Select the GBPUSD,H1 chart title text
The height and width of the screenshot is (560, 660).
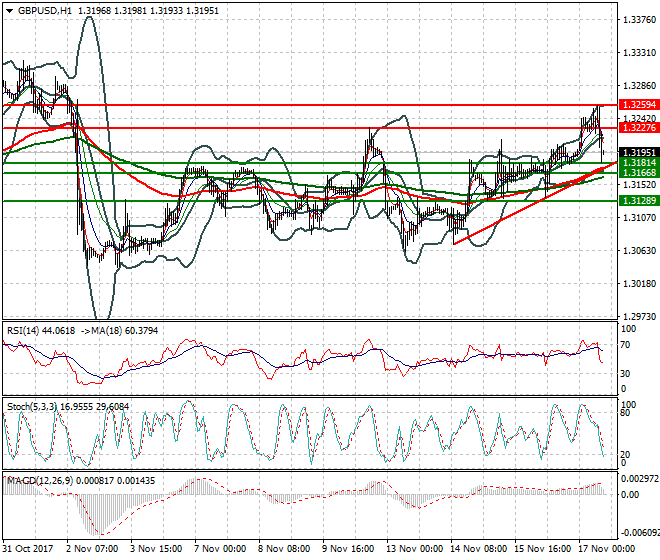pos(45,11)
